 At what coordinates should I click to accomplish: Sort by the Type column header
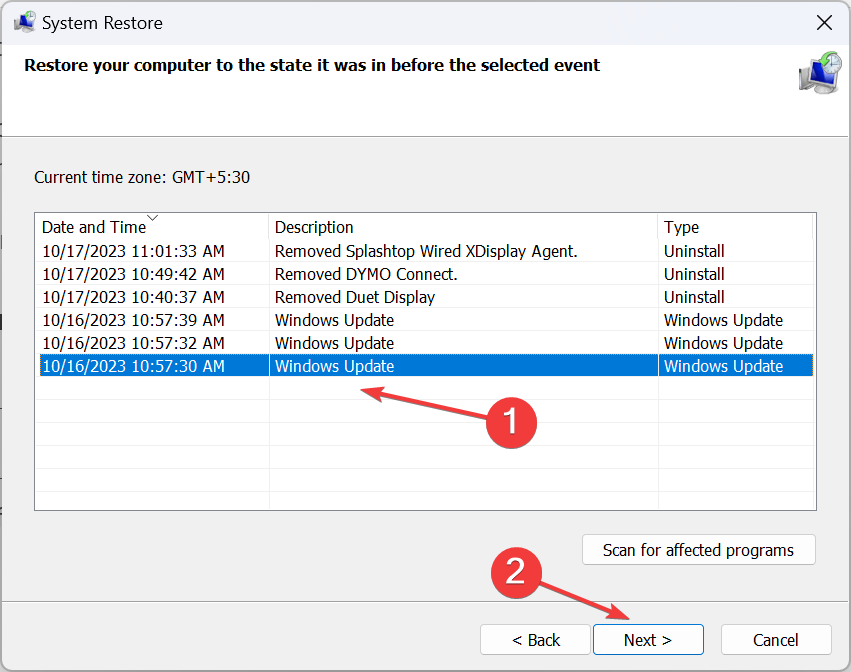(x=735, y=227)
